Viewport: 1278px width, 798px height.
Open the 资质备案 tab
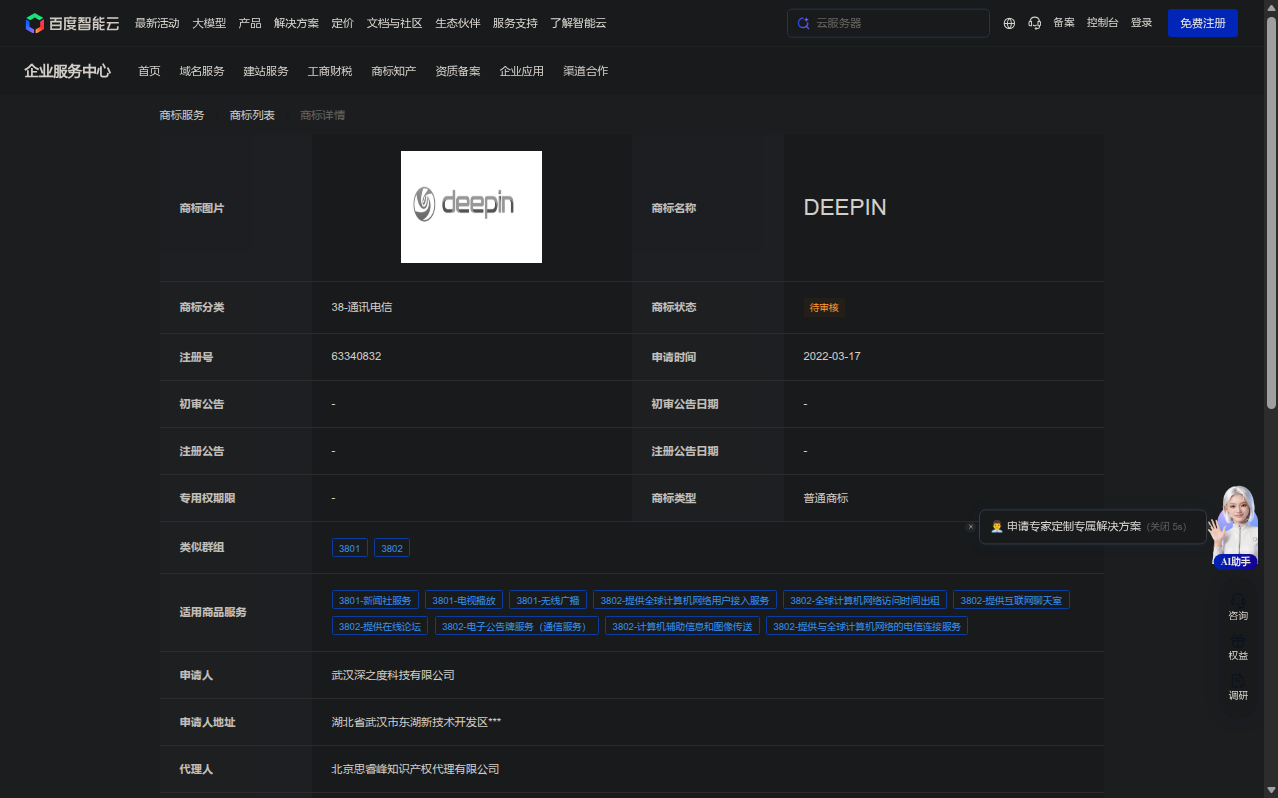point(458,71)
